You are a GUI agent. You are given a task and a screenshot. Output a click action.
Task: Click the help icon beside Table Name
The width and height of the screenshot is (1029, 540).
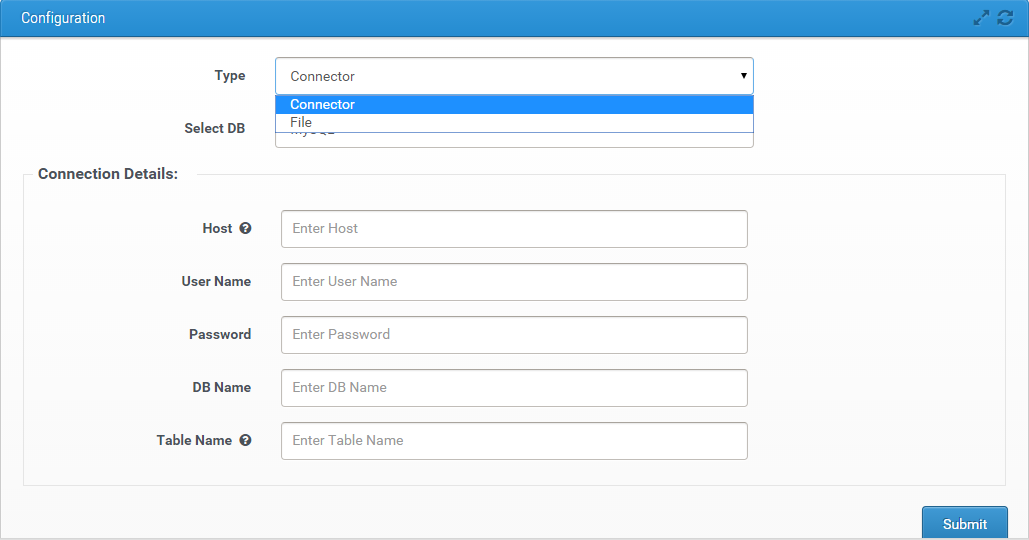point(245,440)
